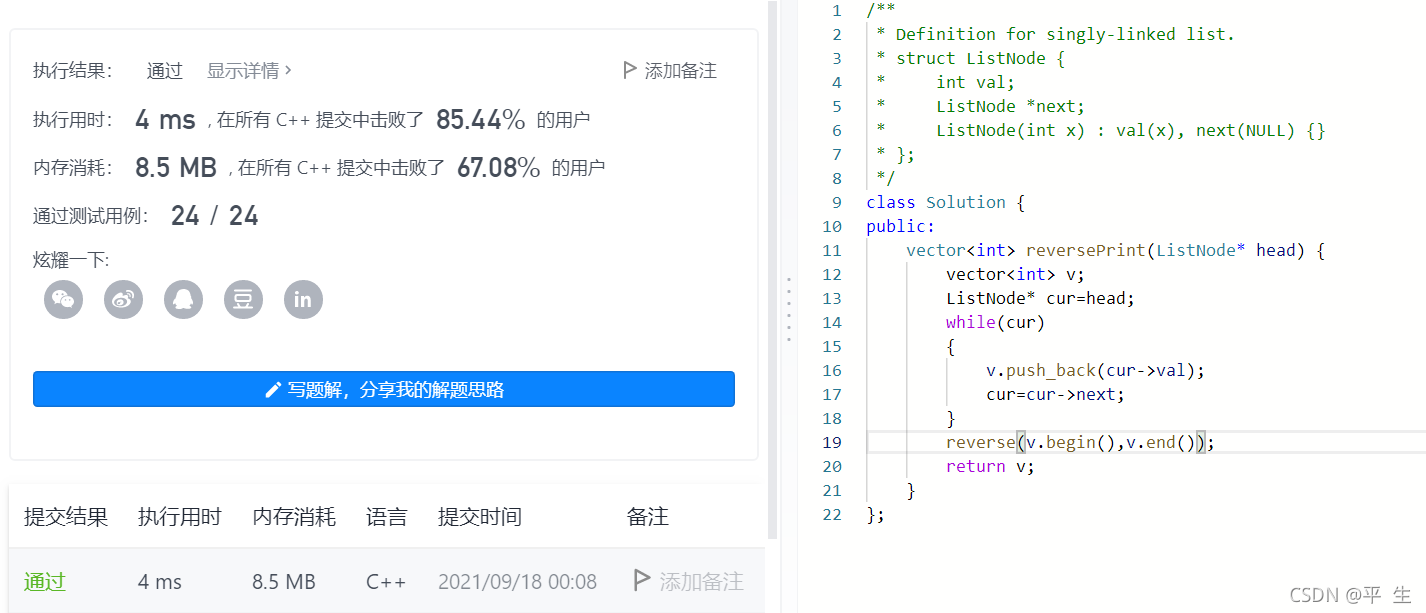Click 8.5 MB cell in submission row

284,582
